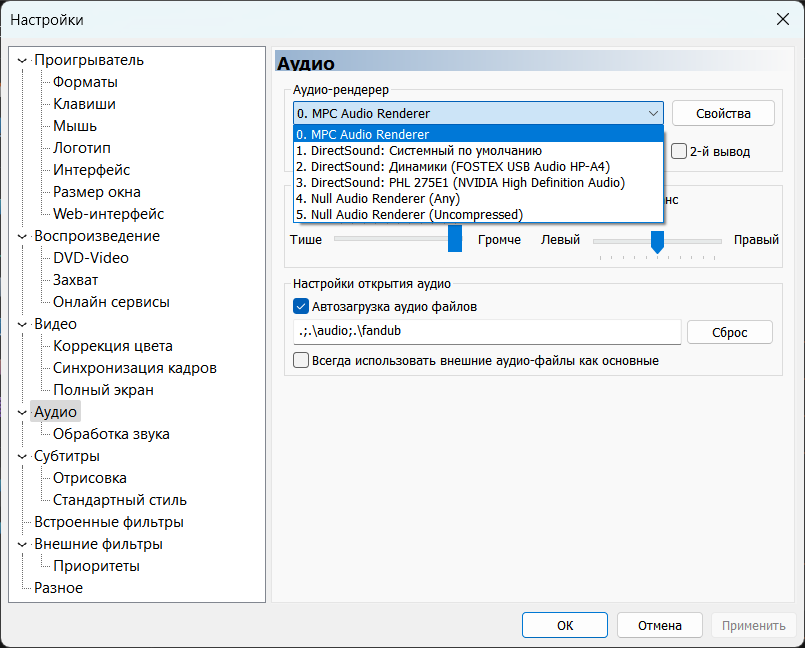This screenshot has width=805, height=648.
Task: Click the balance slider thumb
Action: [x=657, y=241]
